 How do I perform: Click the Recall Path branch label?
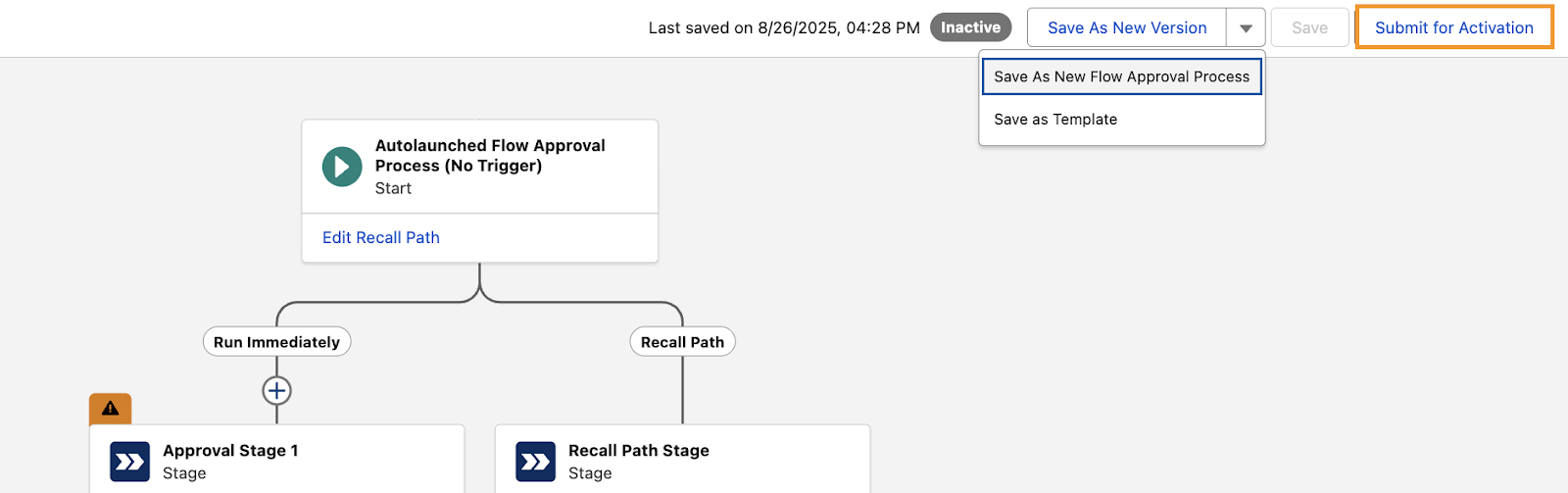[x=682, y=342]
